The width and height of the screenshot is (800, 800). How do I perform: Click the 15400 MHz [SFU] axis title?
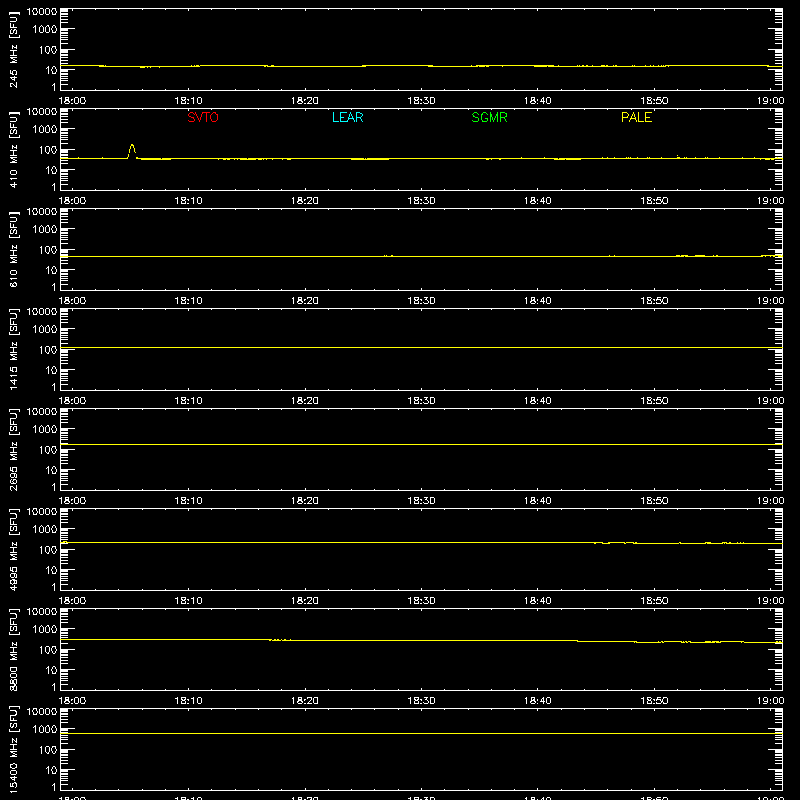coord(13,750)
